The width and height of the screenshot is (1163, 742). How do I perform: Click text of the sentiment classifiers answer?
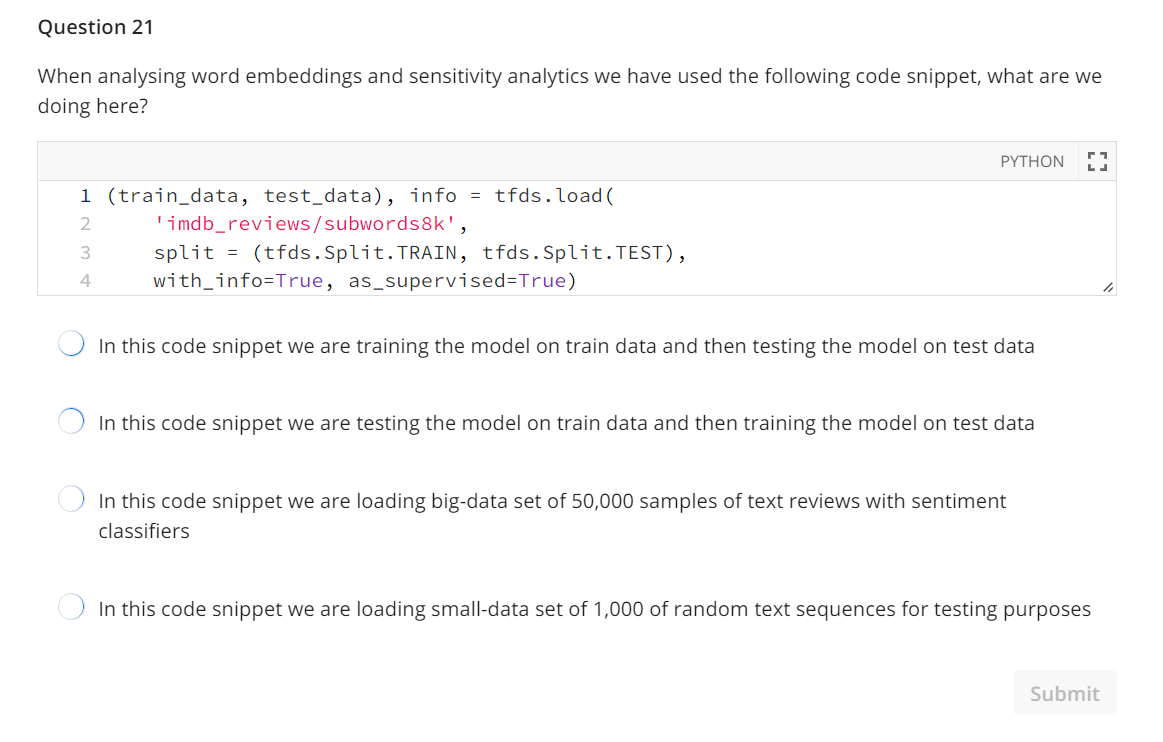coord(553,516)
